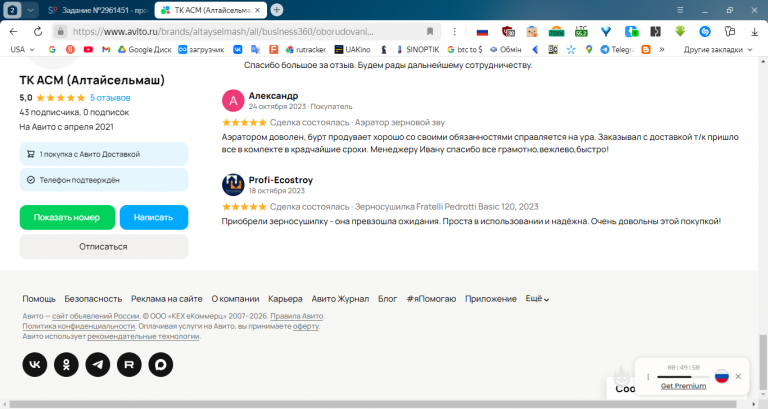Image resolution: width=768 pixels, height=409 pixels.
Task: Open the Google Диск bookmark
Action: [x=144, y=49]
